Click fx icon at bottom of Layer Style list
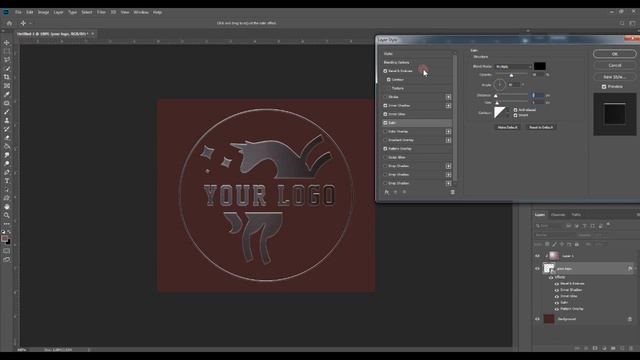Image resolution: width=640 pixels, height=360 pixels. point(387,192)
